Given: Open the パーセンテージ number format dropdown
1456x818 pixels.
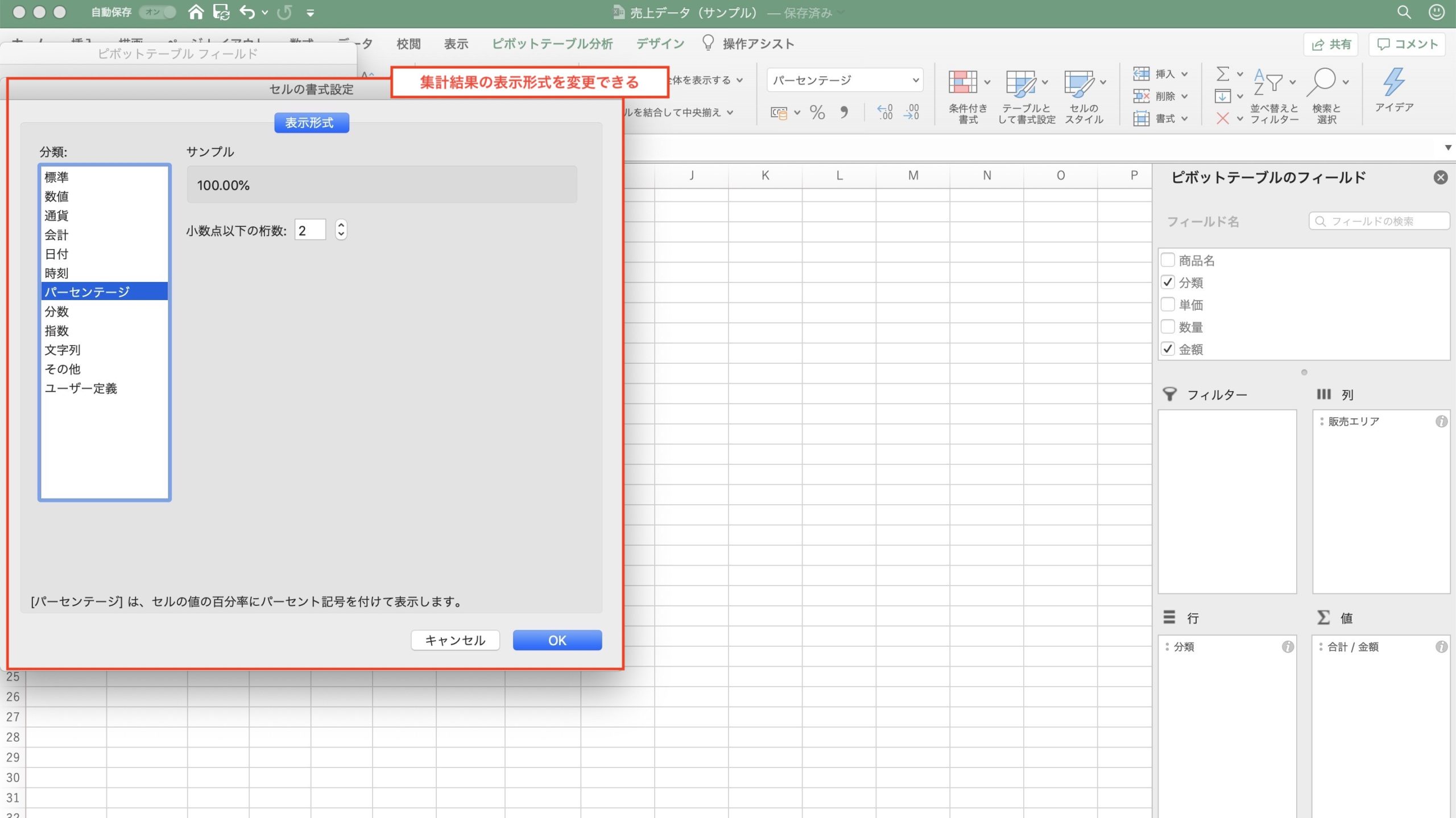Looking at the screenshot, I should pyautogui.click(x=915, y=80).
